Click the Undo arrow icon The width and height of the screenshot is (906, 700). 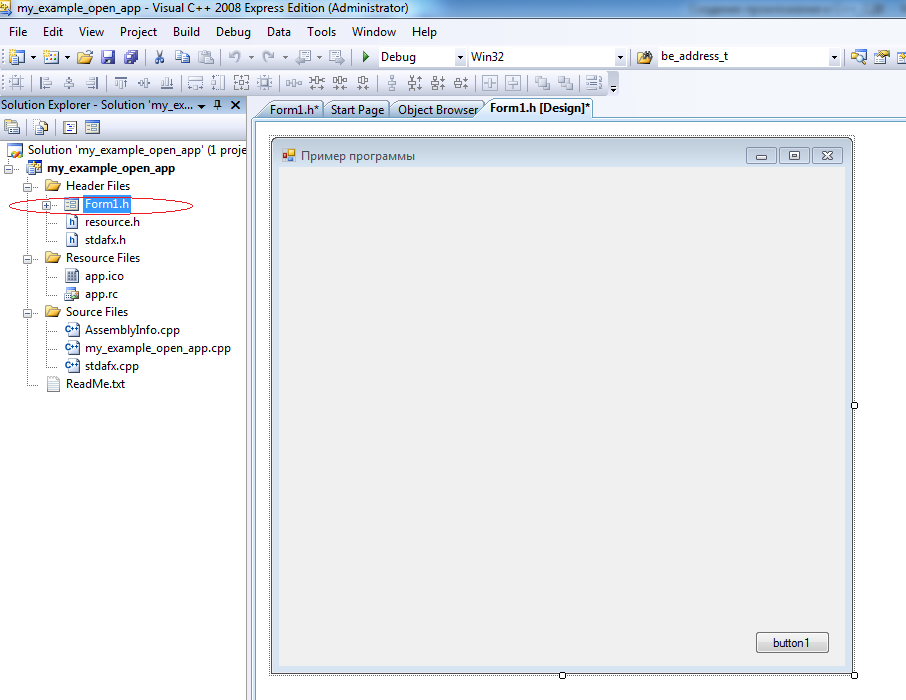(x=234, y=57)
